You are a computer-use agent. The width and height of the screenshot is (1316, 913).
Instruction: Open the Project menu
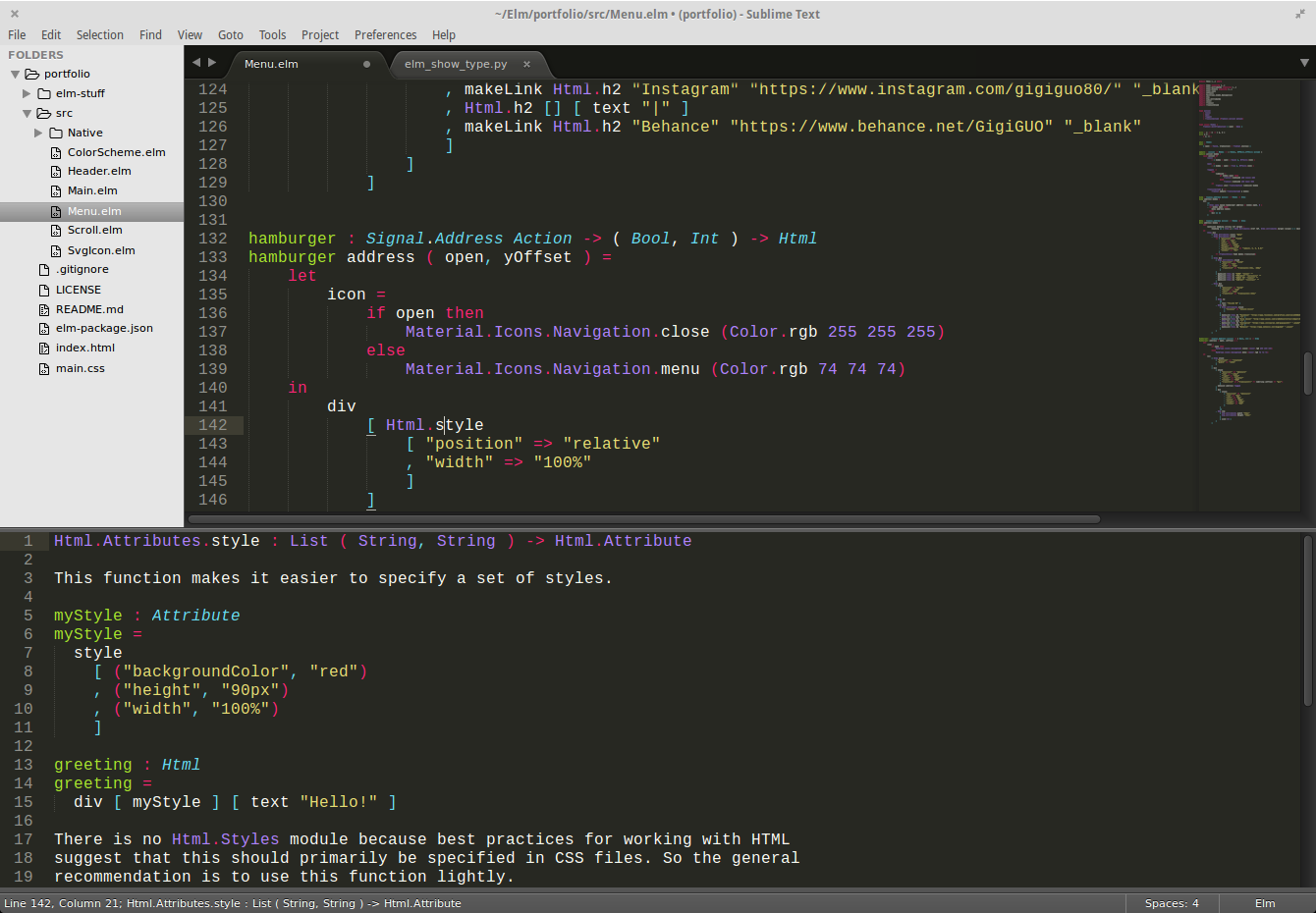point(320,34)
